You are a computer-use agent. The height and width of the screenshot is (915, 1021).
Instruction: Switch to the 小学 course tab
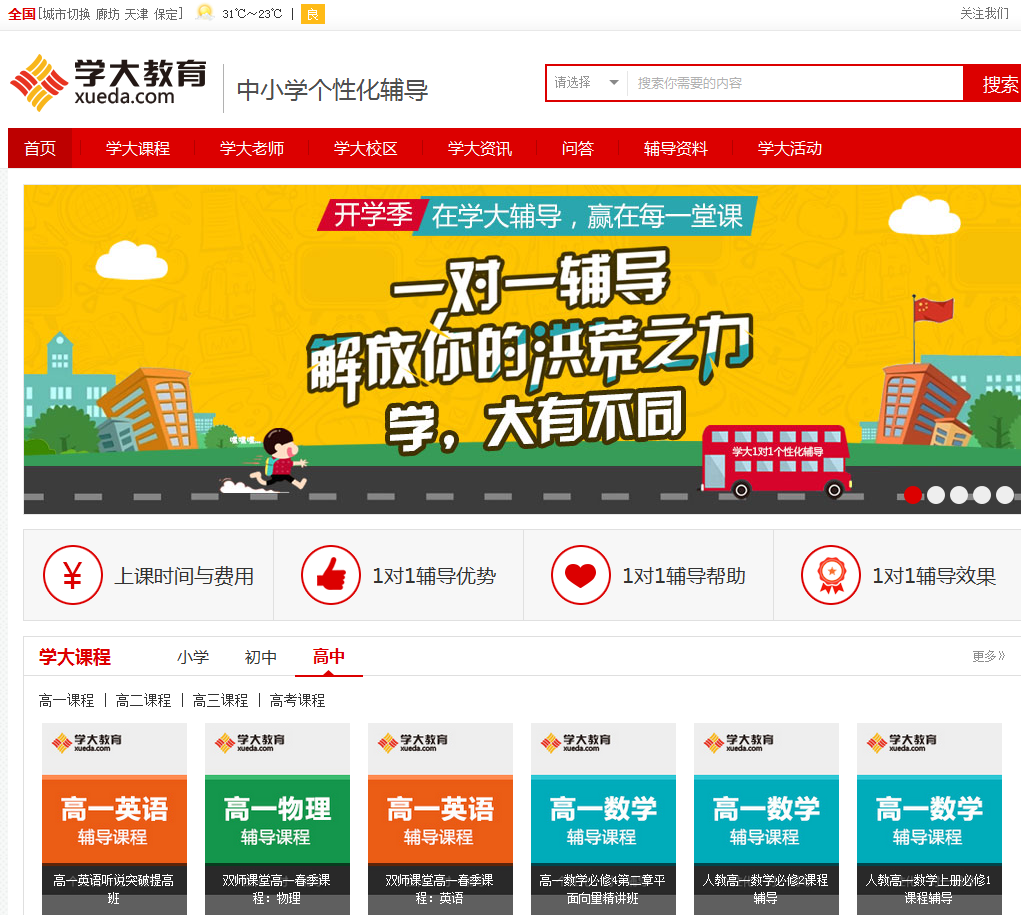click(193, 656)
